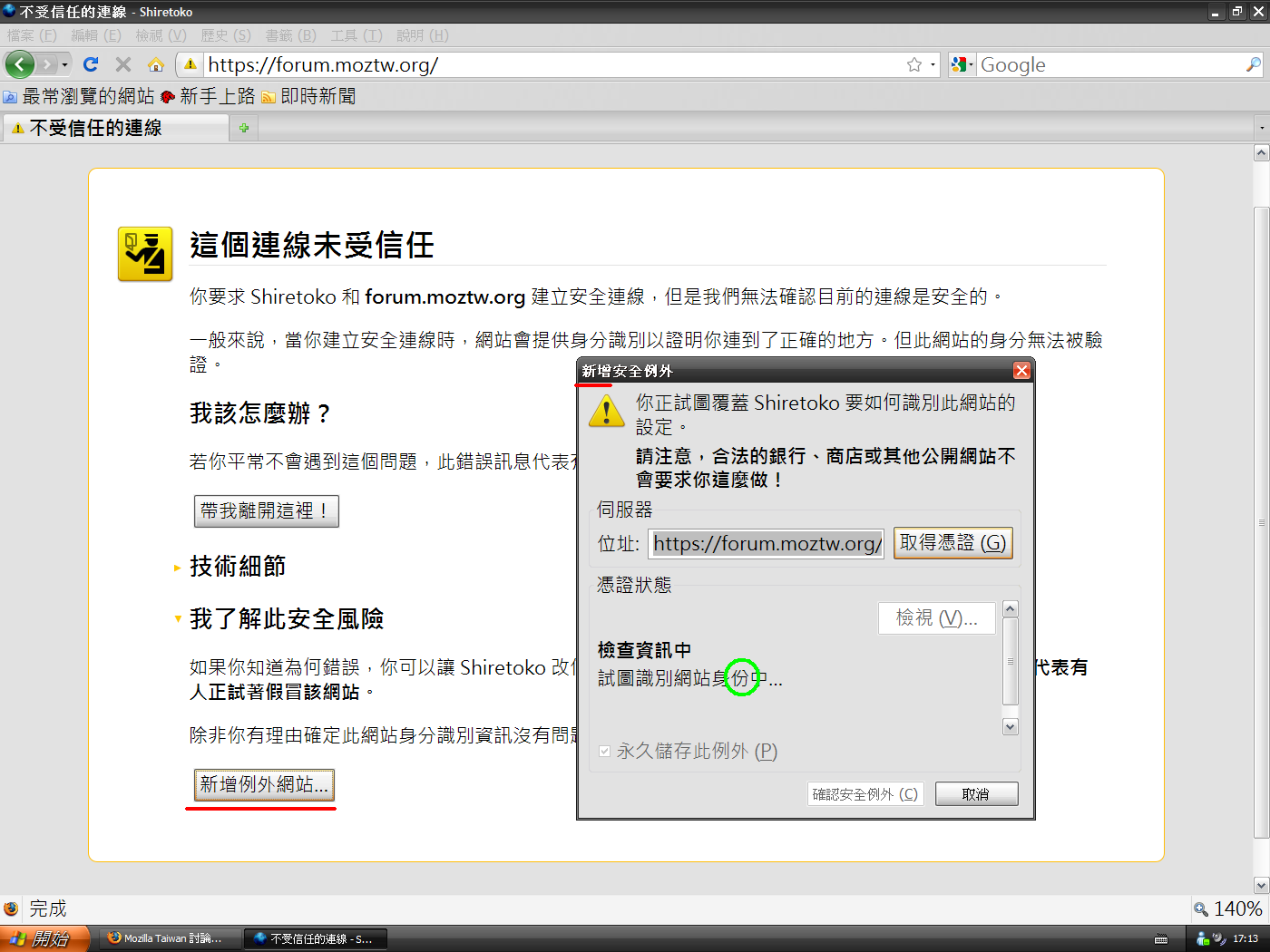Click the zoom magnifier icon in status bar
Image resolution: width=1270 pixels, height=952 pixels.
click(x=1201, y=909)
